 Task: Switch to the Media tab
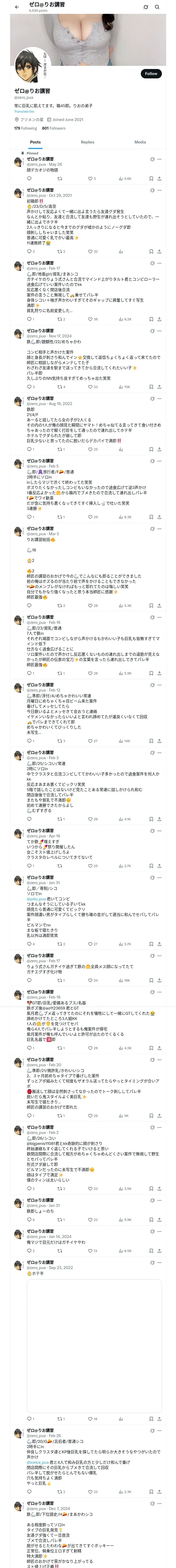point(139,142)
